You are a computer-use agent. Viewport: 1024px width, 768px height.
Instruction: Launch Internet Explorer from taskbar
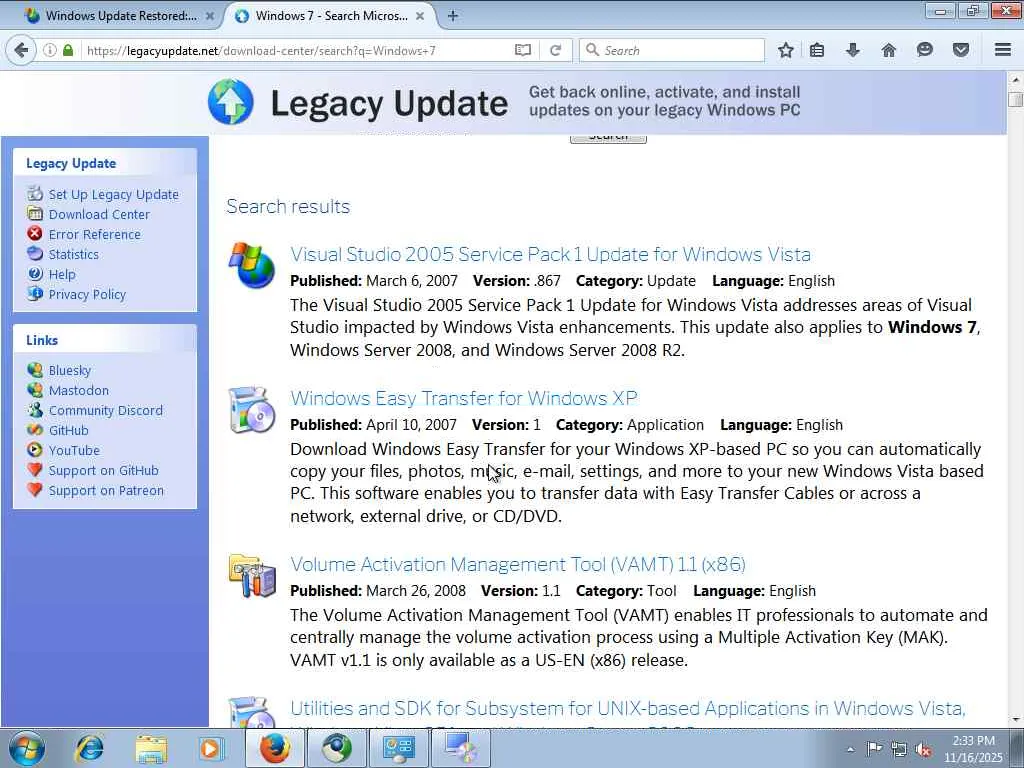[x=89, y=749]
